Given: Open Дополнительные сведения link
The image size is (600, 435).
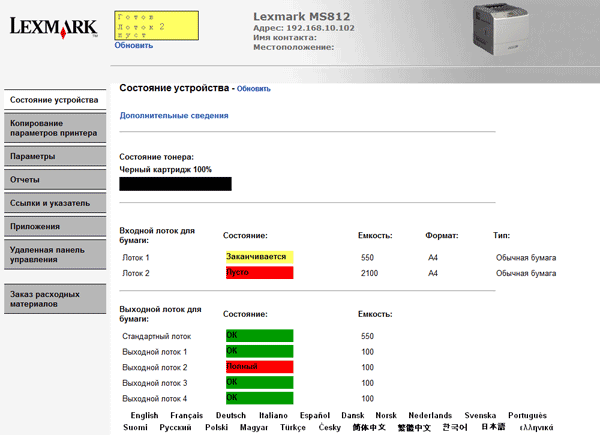Looking at the screenshot, I should click(x=174, y=116).
